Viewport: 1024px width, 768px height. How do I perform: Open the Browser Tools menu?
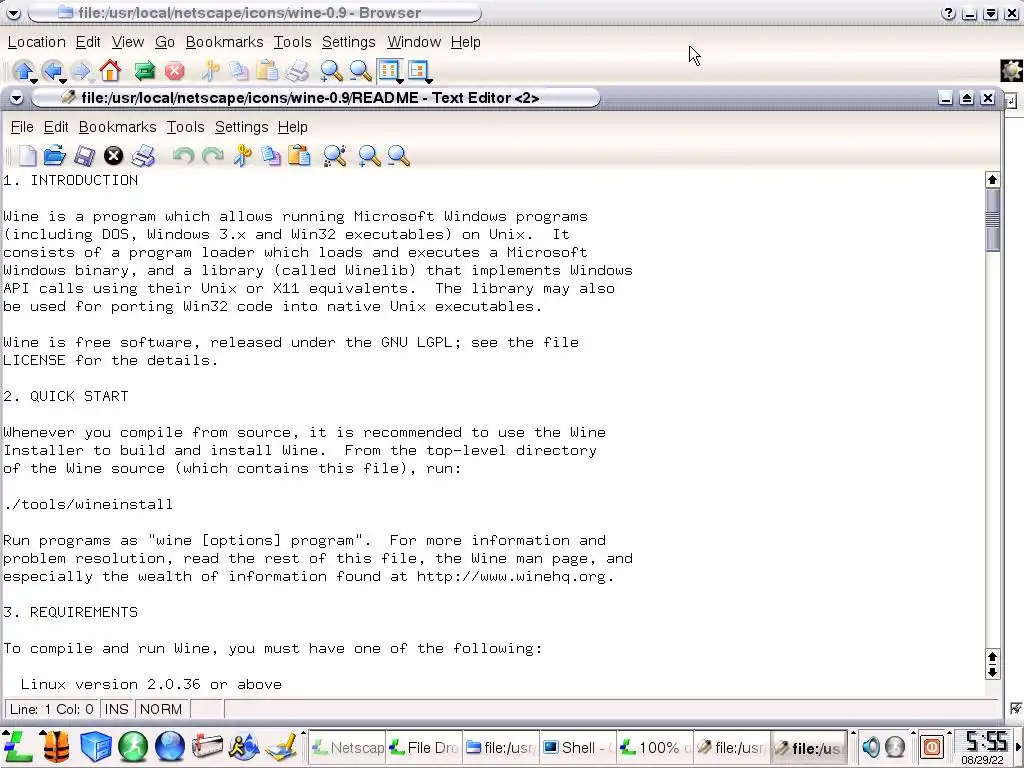click(292, 42)
